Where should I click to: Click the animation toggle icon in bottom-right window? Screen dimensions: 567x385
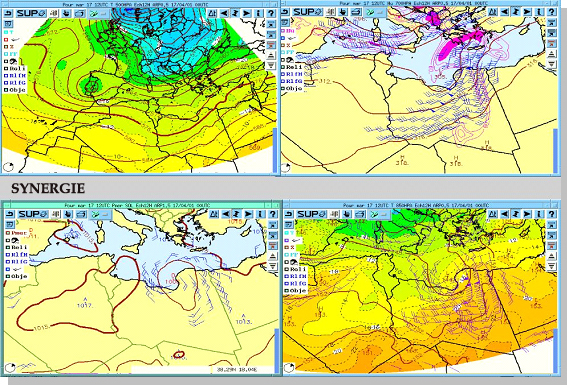click(x=517, y=214)
